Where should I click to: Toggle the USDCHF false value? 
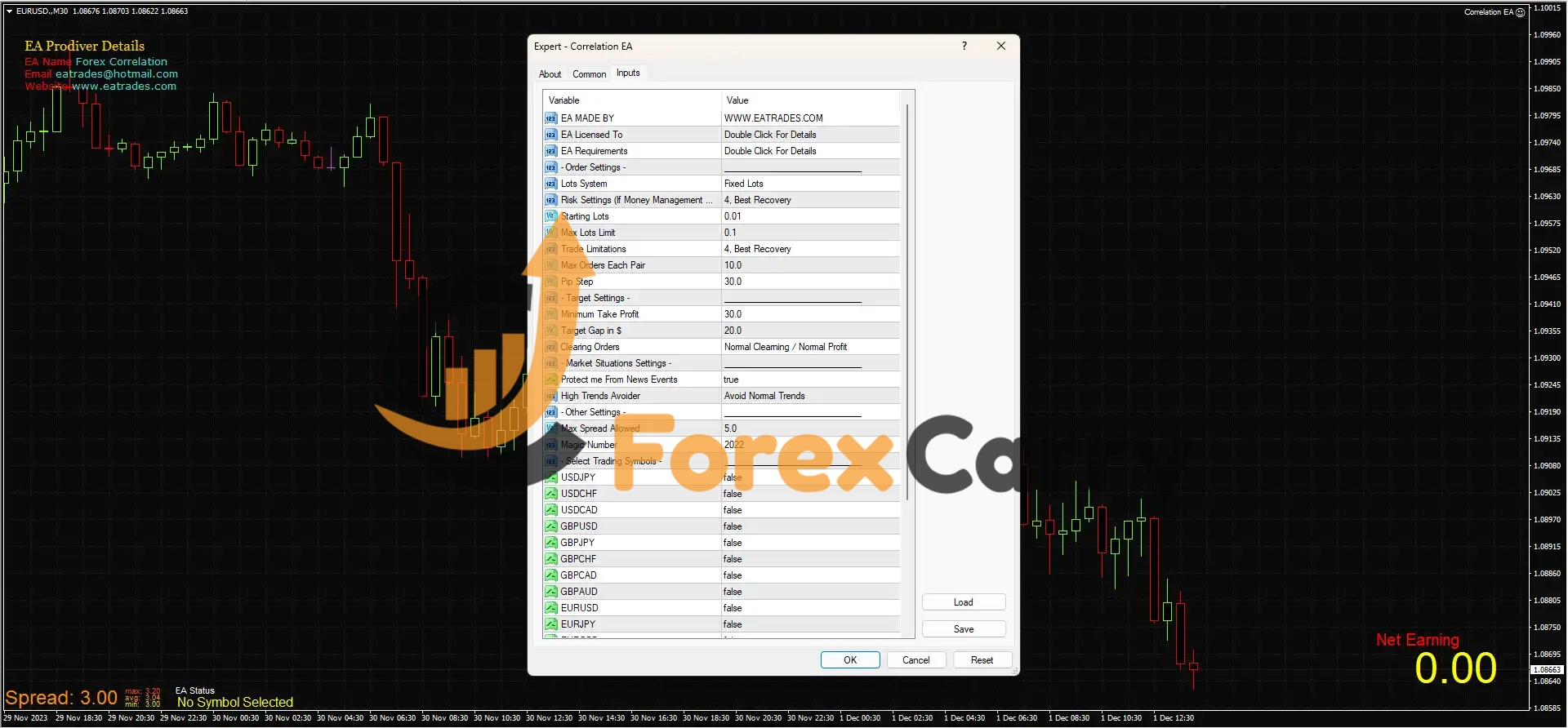810,494
